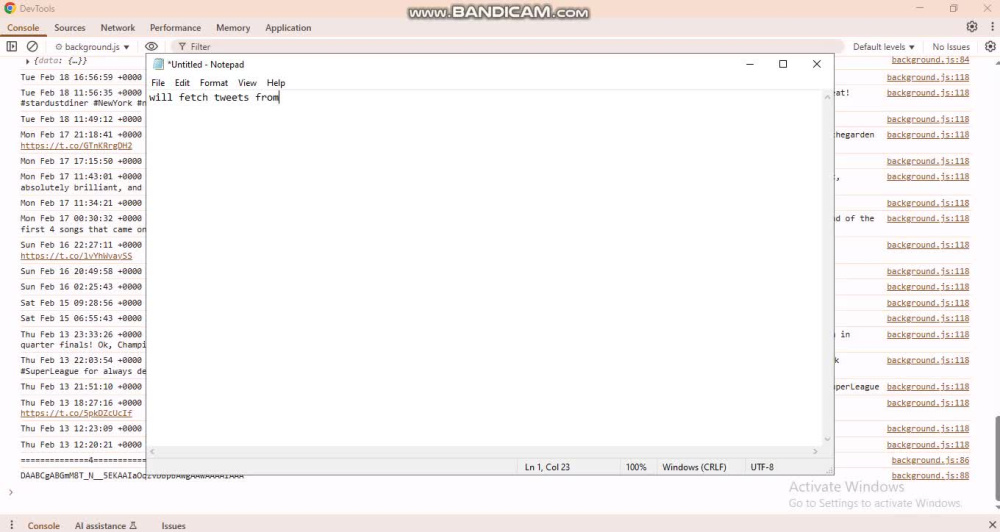Screen dimensions: 1000x532
Task: Open the background.js context dropdown
Action: coord(92,47)
